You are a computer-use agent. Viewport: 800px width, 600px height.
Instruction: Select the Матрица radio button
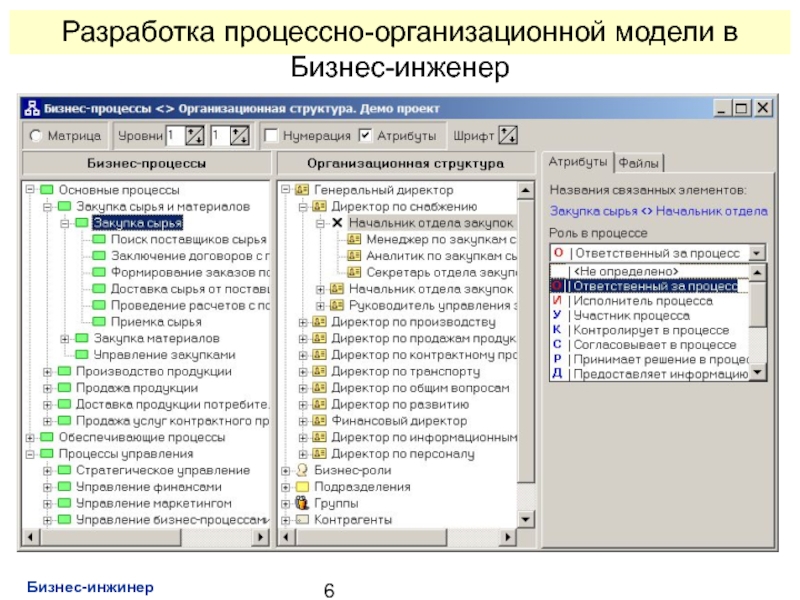point(36,136)
